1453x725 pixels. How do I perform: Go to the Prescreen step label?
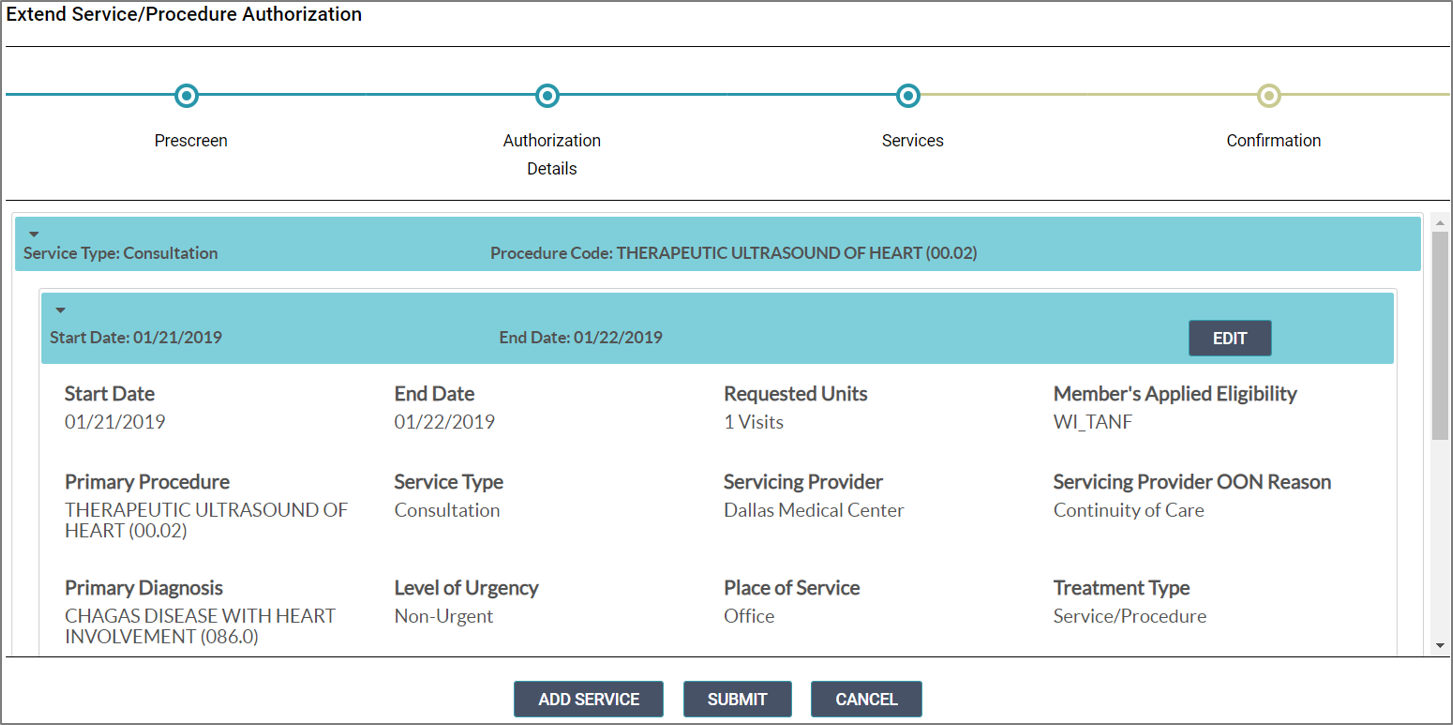[191, 141]
